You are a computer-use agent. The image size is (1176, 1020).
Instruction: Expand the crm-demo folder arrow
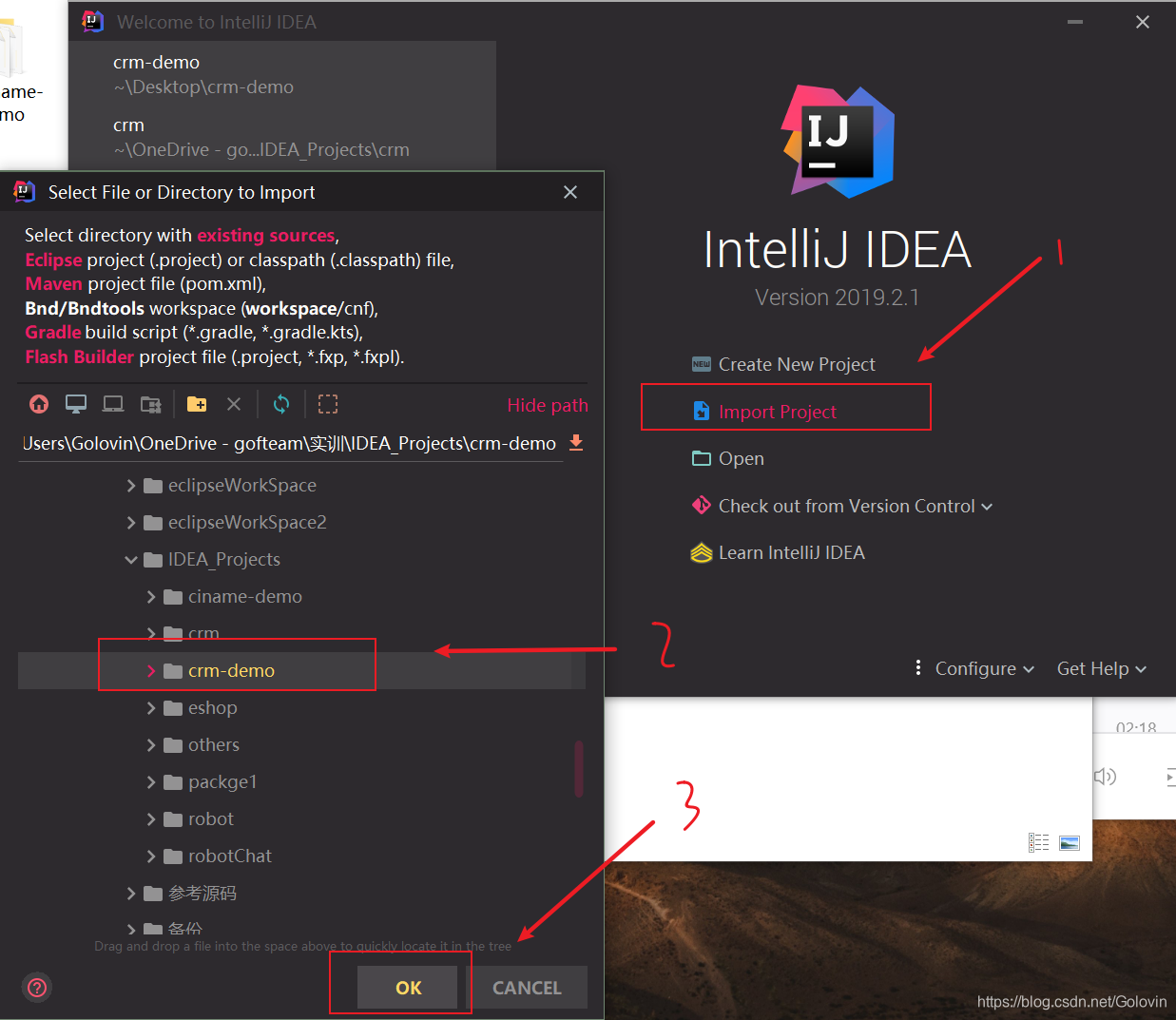tap(151, 671)
